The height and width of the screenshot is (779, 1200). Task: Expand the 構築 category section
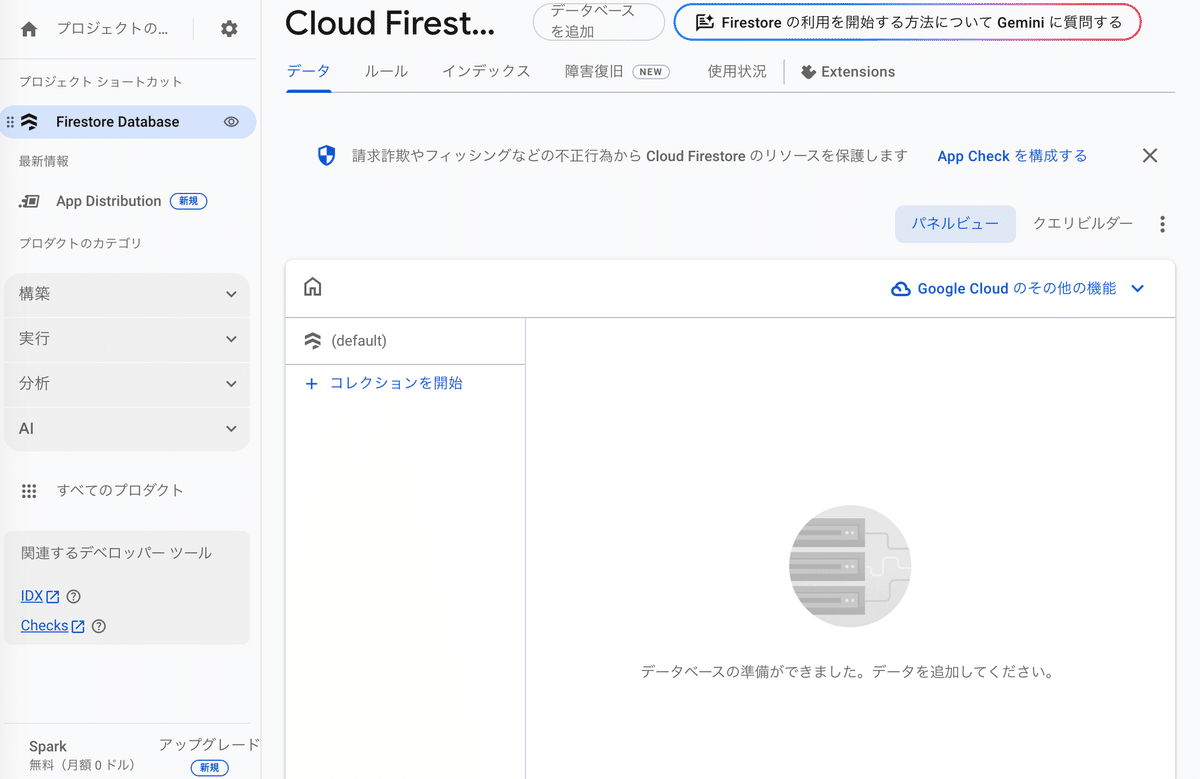pyautogui.click(x=127, y=293)
